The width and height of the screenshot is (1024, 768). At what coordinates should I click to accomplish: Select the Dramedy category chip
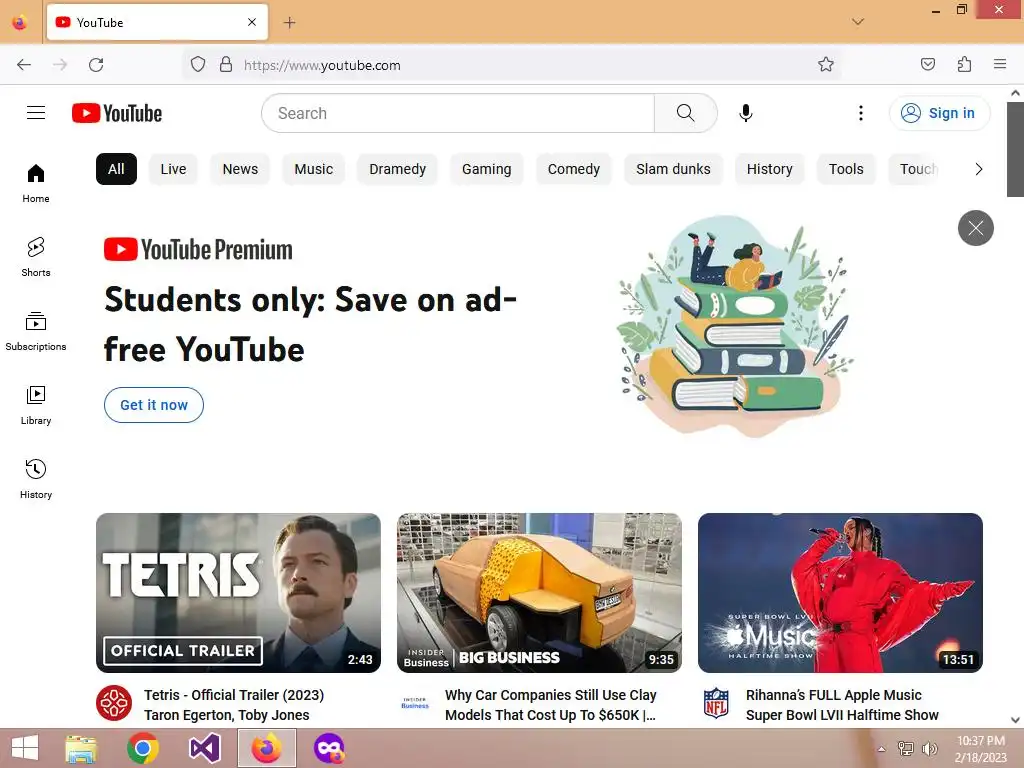coord(397,169)
